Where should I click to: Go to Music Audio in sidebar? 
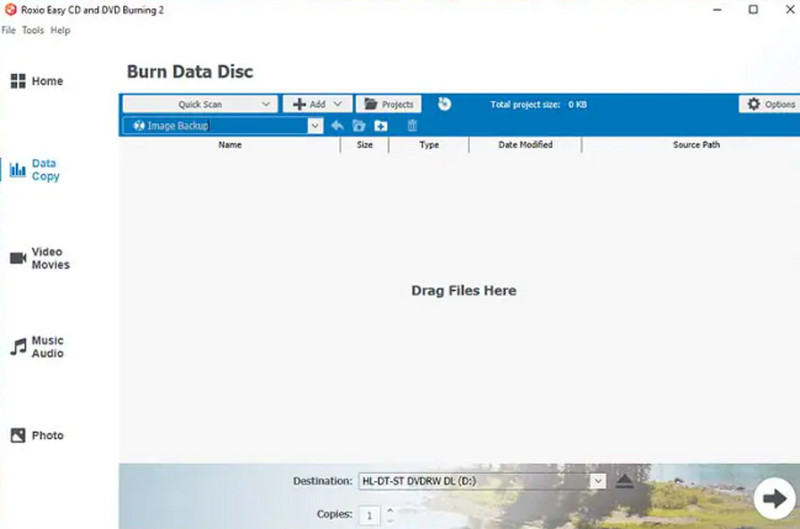[37, 347]
